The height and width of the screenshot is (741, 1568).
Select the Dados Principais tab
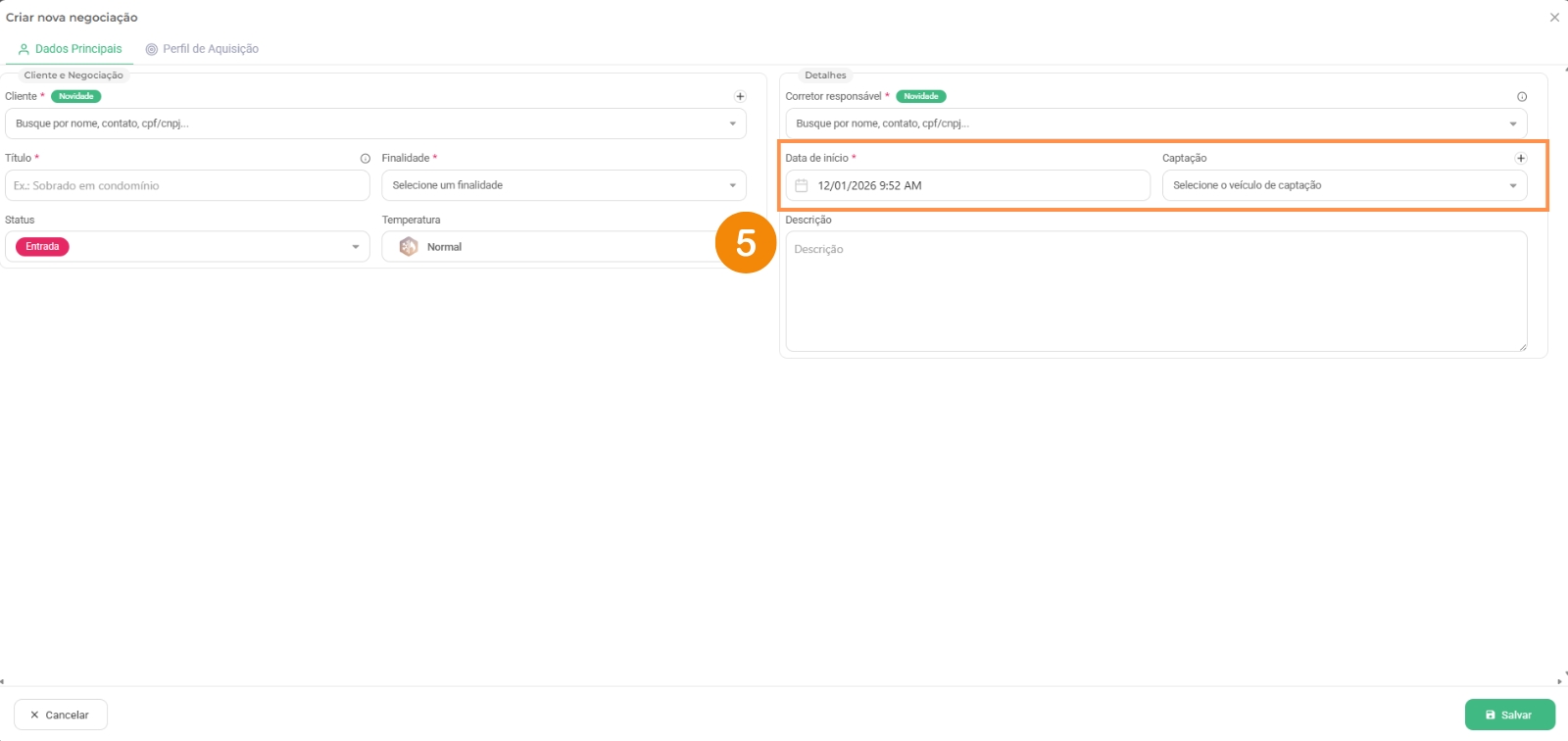click(70, 49)
